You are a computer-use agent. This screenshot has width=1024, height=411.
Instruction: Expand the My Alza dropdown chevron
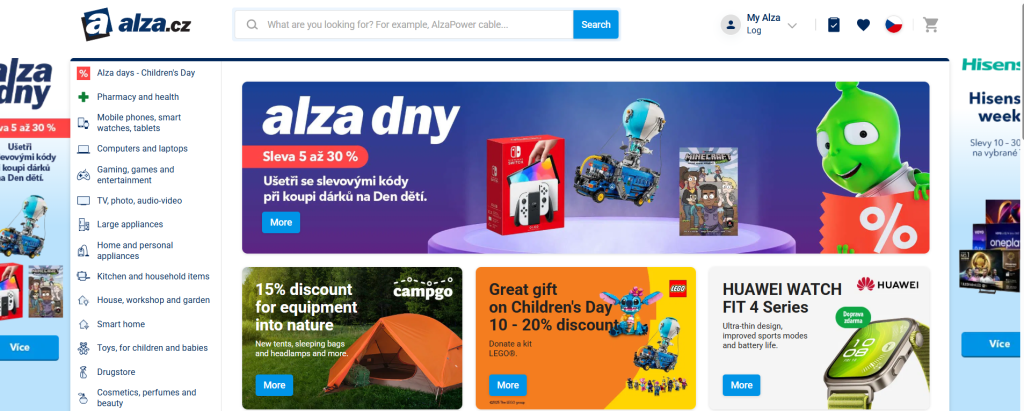click(792, 25)
